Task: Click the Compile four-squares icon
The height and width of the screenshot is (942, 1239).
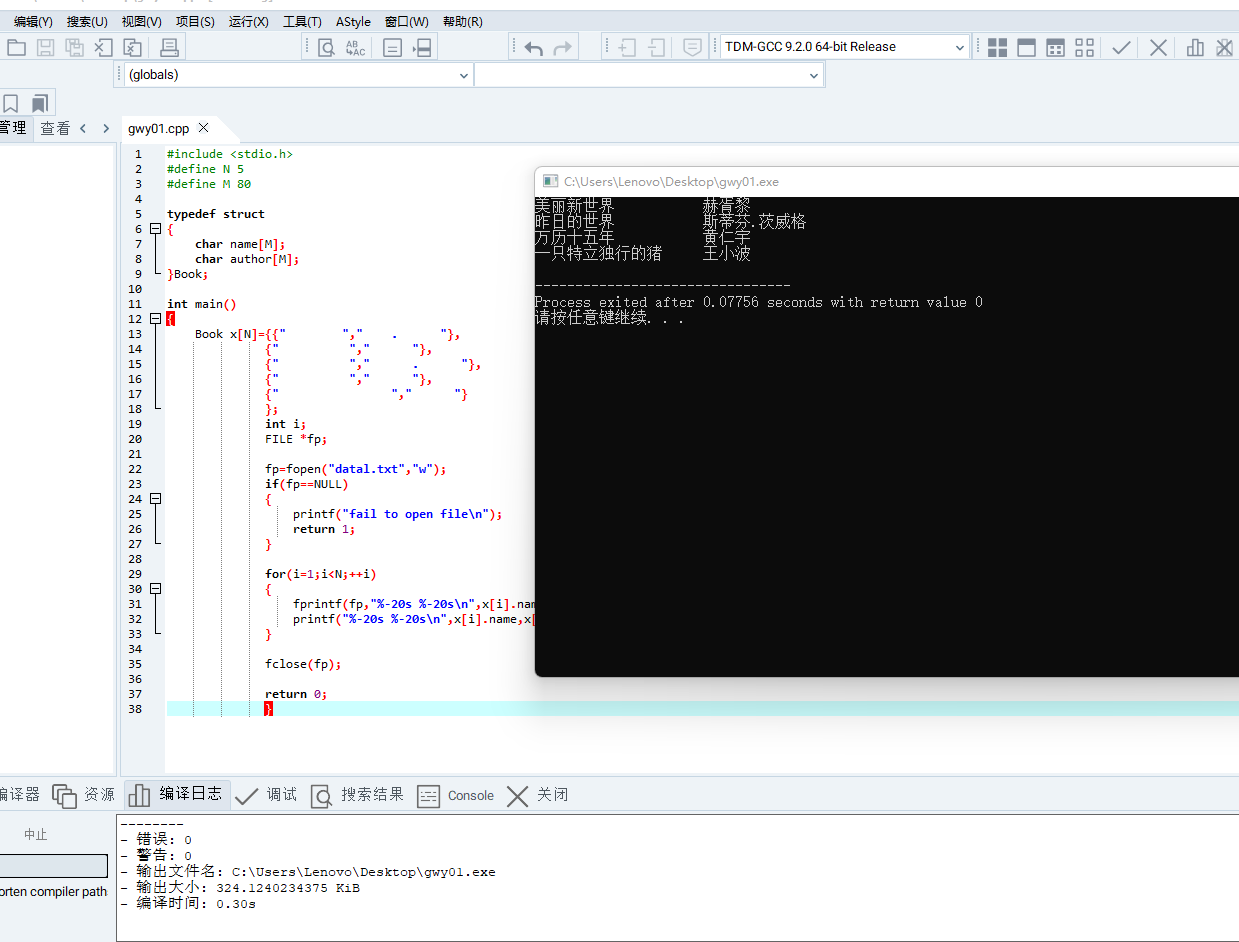Action: (997, 47)
